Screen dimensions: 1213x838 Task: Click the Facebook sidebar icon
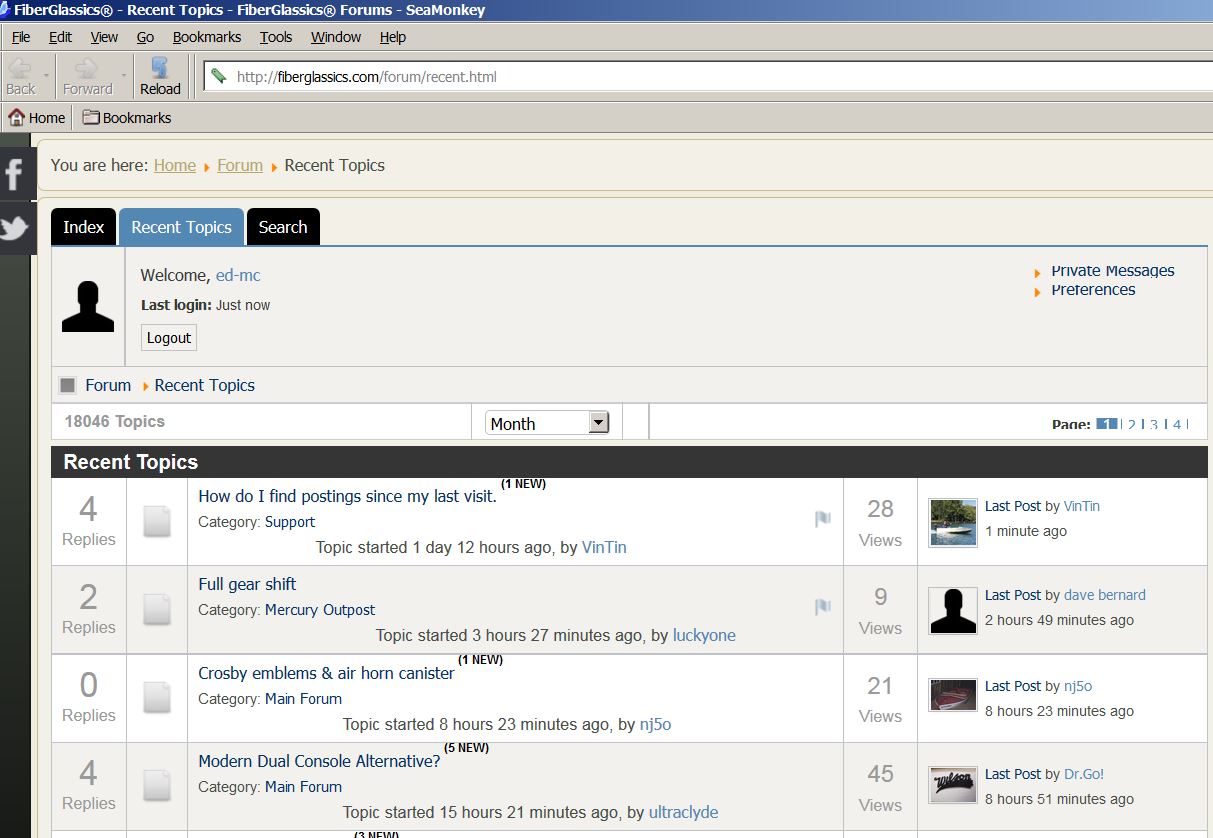[x=14, y=175]
